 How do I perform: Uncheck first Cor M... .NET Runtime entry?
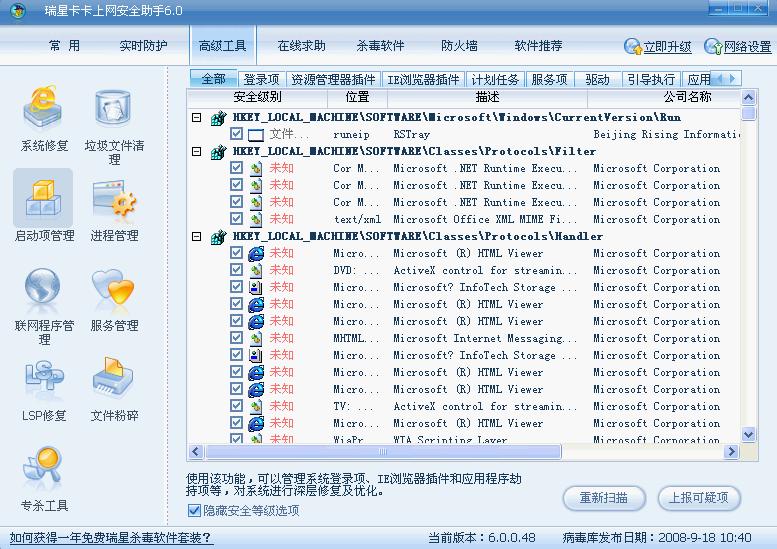pyautogui.click(x=236, y=167)
